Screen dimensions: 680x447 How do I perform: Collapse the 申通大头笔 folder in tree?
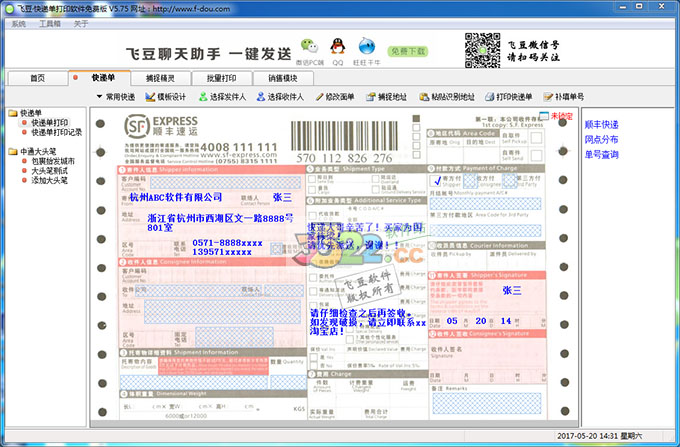(11, 151)
